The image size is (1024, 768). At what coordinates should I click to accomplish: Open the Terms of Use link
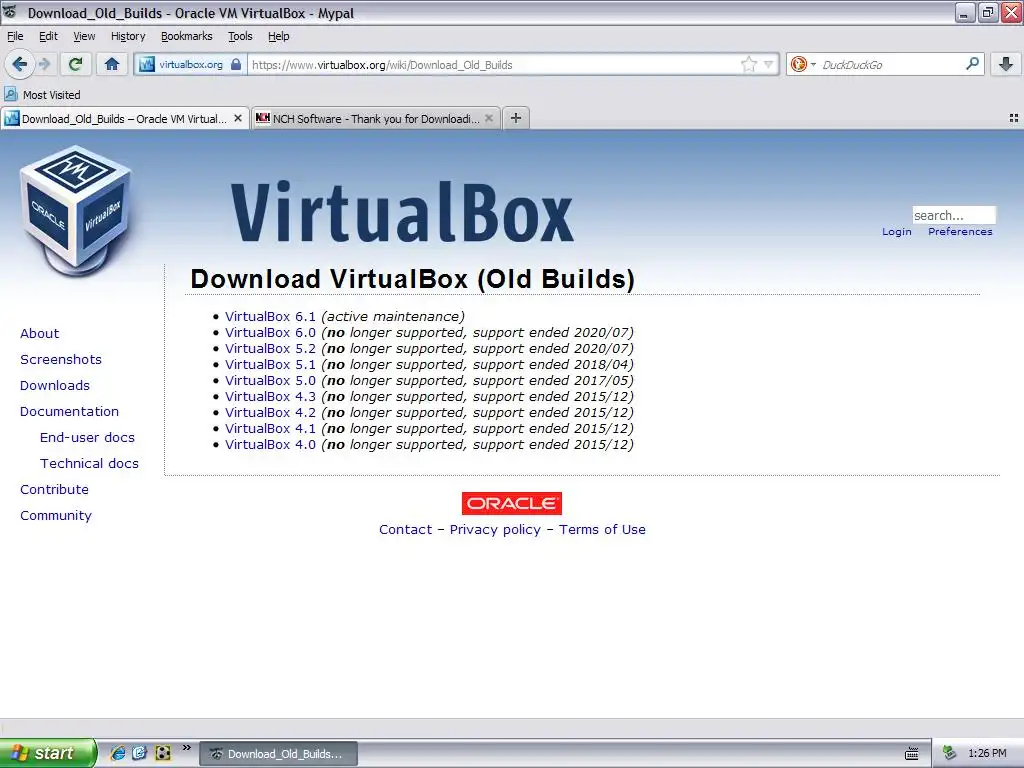coord(602,530)
